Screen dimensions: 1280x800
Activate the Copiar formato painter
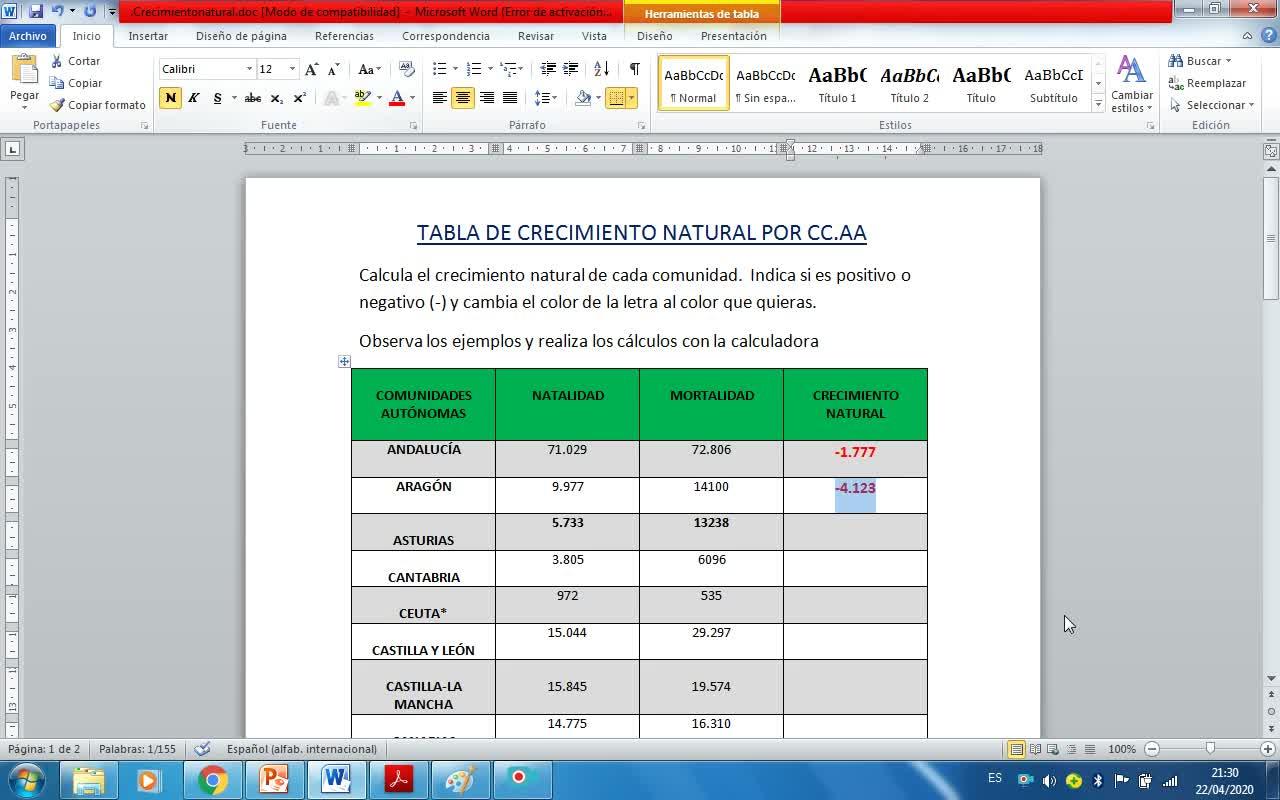pyautogui.click(x=98, y=105)
